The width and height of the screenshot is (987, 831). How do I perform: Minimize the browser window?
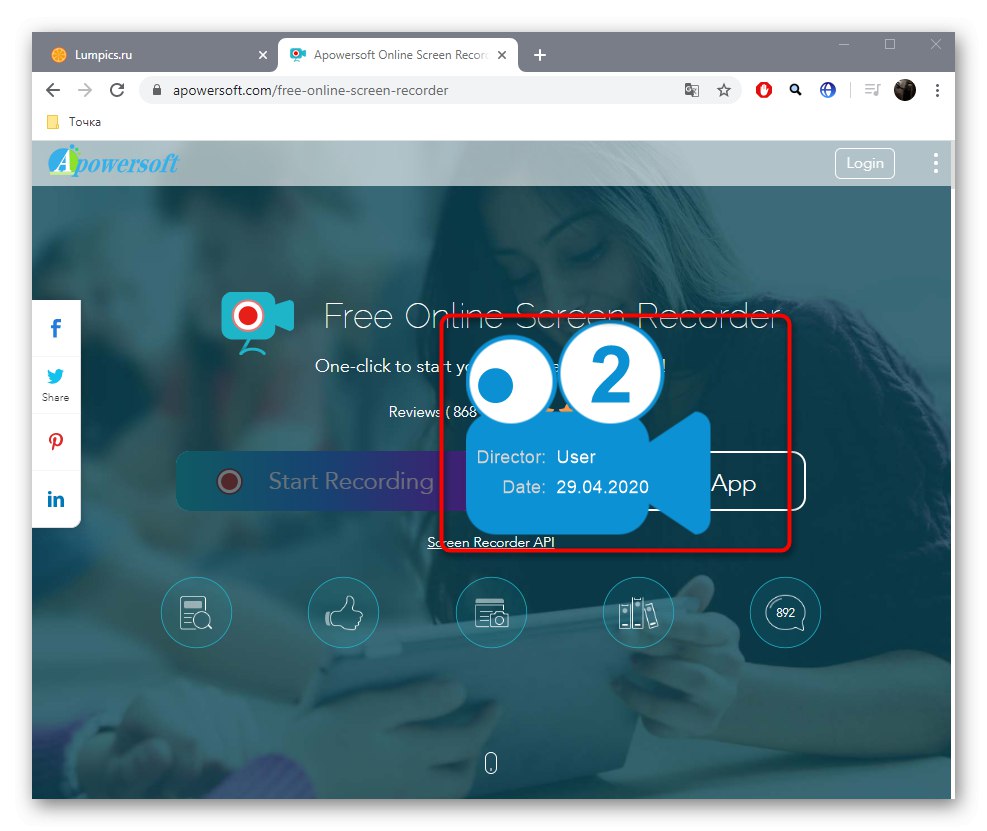click(844, 44)
